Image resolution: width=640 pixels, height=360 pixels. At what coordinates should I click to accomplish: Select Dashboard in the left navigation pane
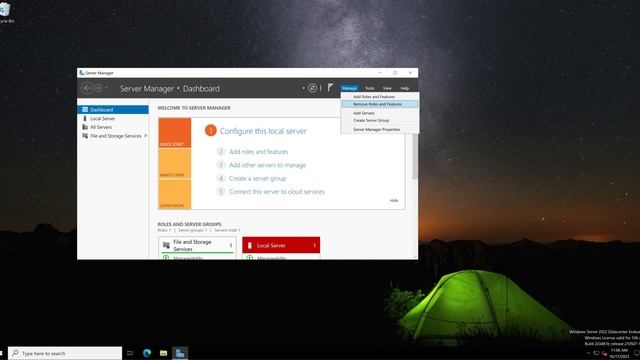click(113, 110)
